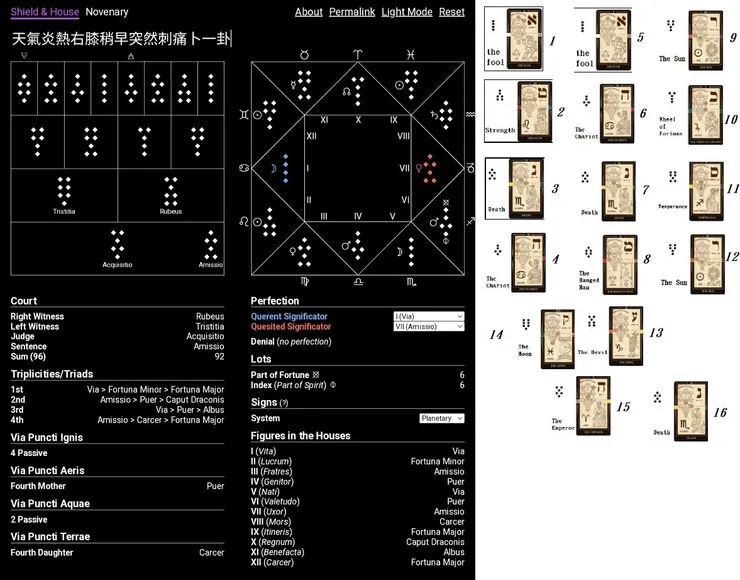The height and width of the screenshot is (580, 740).
Task: Select tarot card 10 Wheel of Fortune
Action: pos(706,114)
